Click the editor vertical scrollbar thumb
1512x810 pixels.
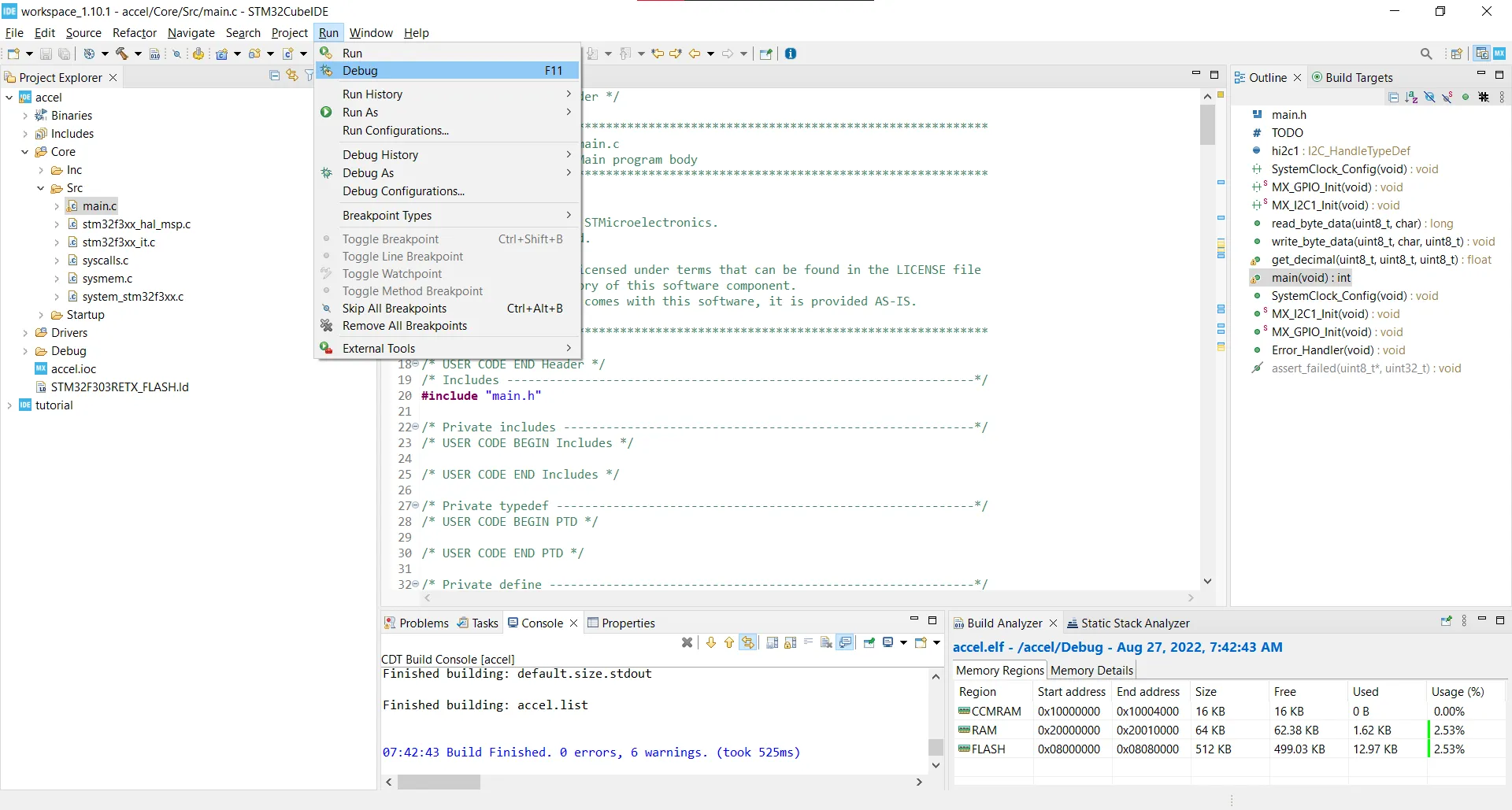pyautogui.click(x=1207, y=124)
